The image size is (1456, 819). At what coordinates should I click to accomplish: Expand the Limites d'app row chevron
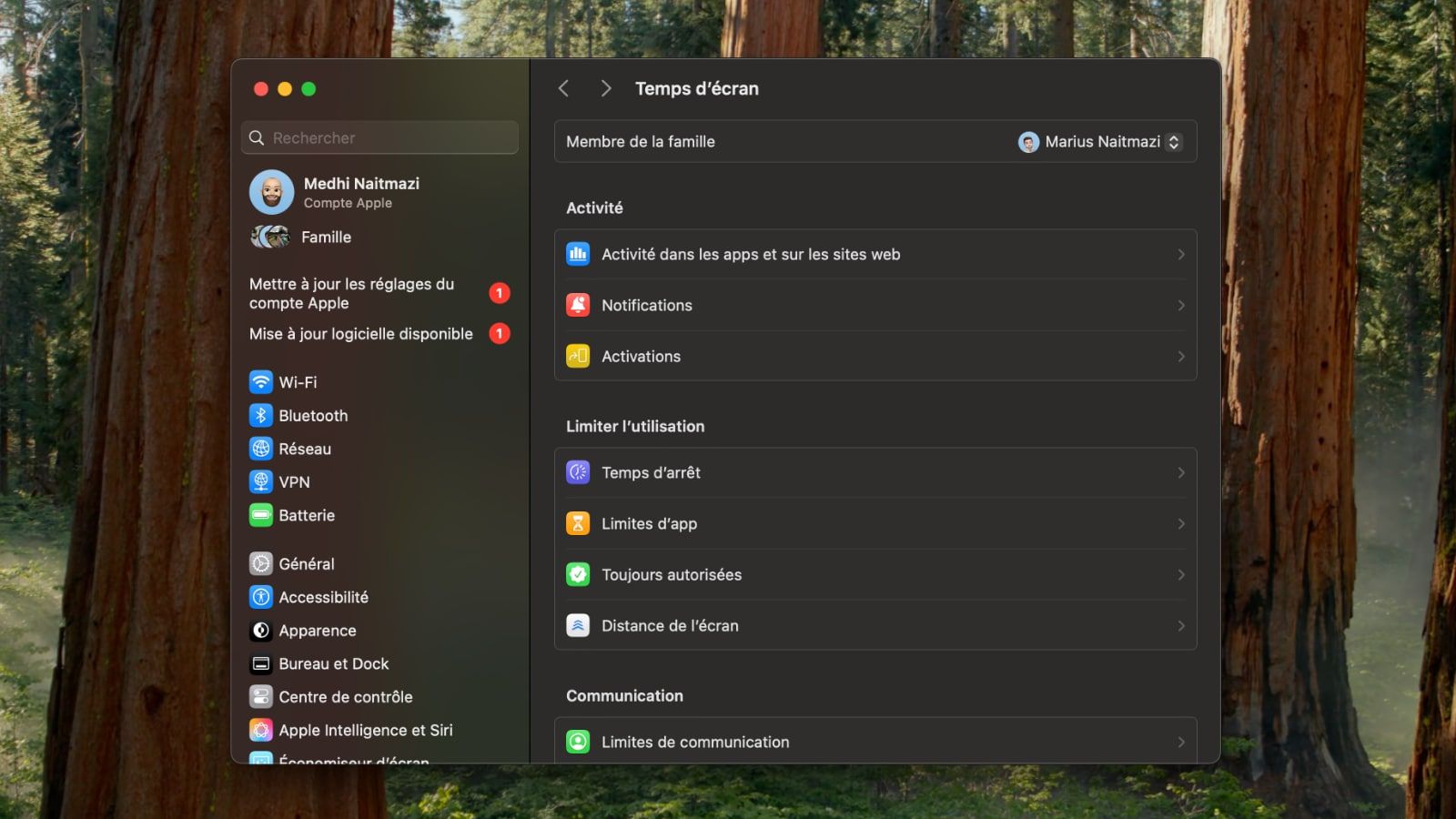[1180, 523]
